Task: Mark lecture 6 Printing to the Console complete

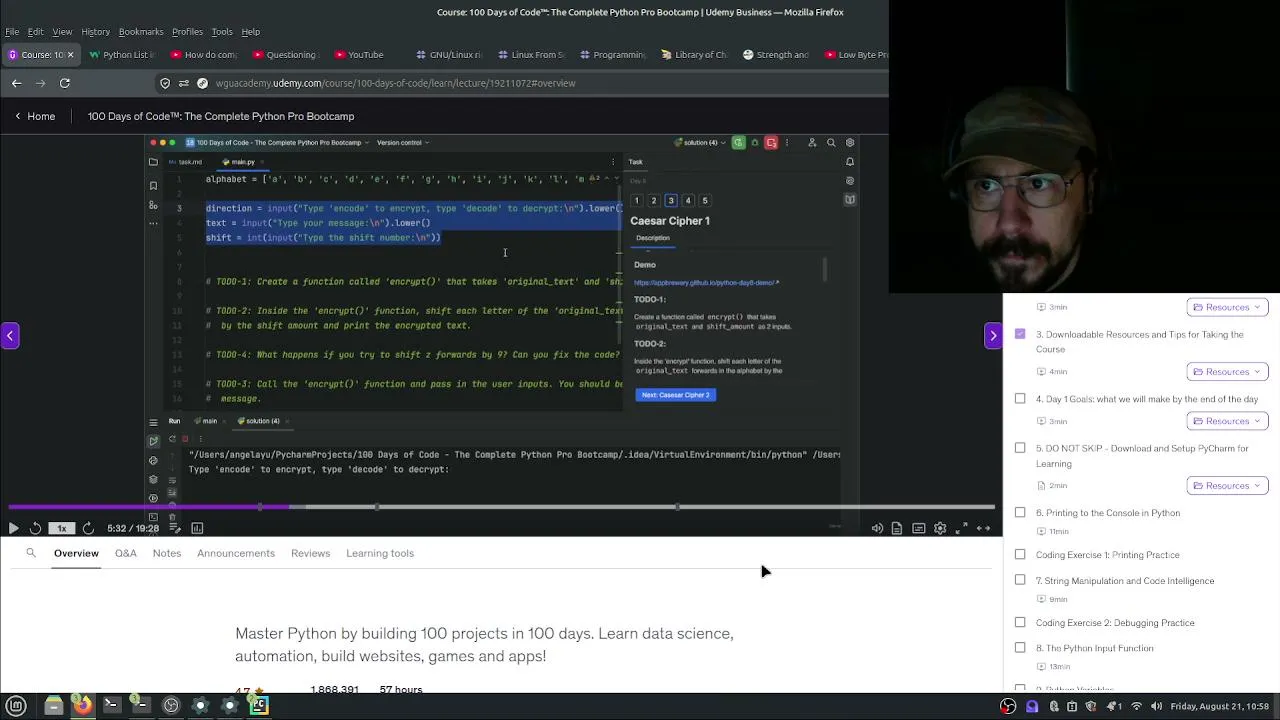Action: 1020,513
